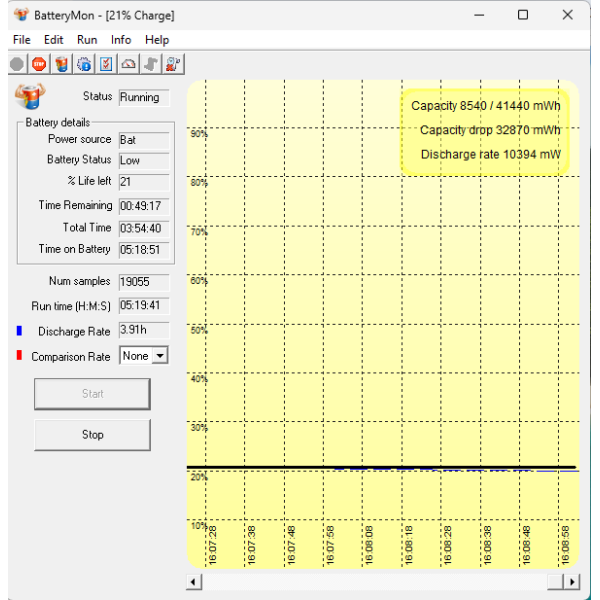Image resolution: width=600 pixels, height=600 pixels.
Task: Click the chart scrollbar right arrow
Action: coord(572,582)
